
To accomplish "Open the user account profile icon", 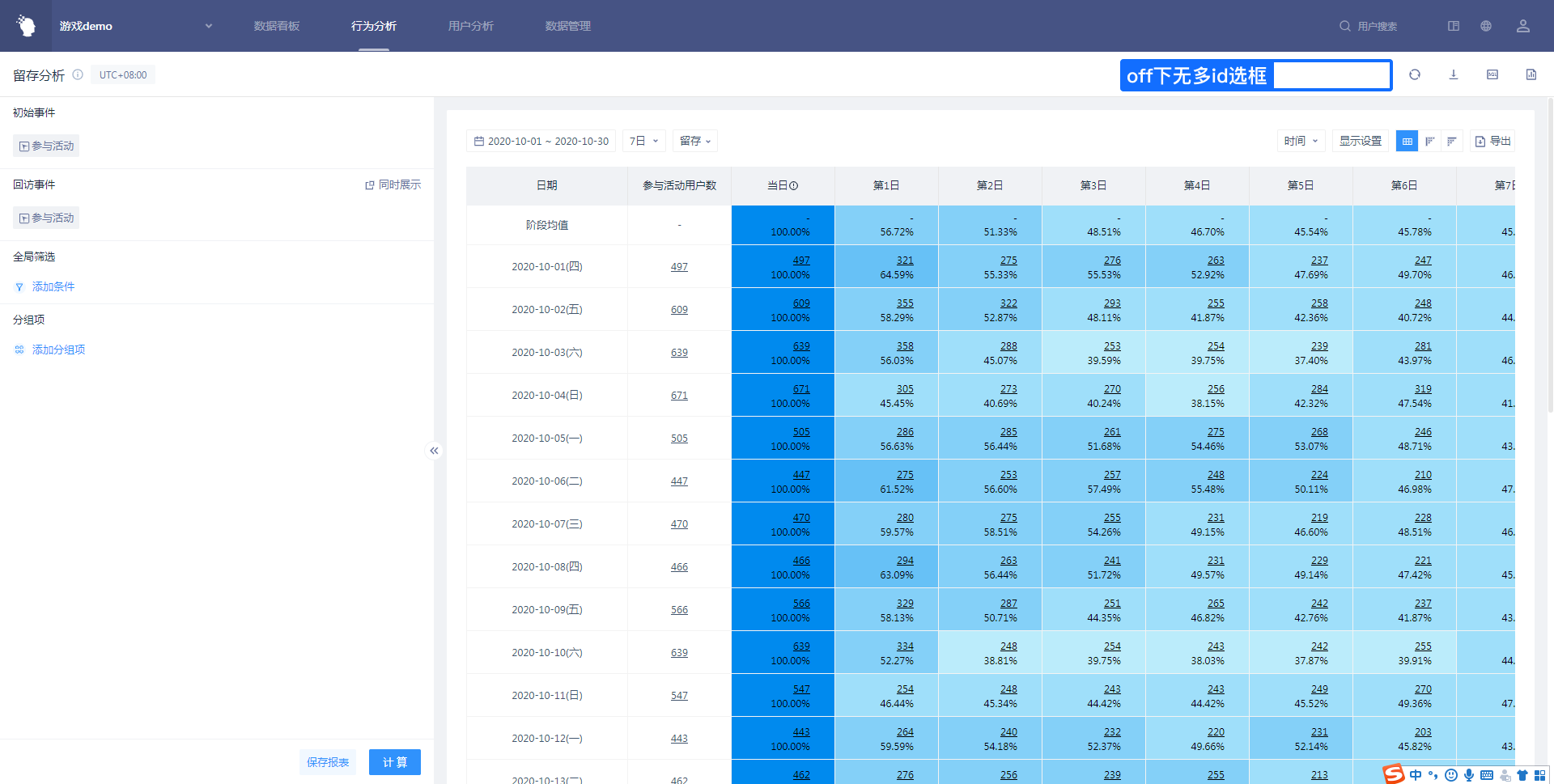I will 1522,26.
